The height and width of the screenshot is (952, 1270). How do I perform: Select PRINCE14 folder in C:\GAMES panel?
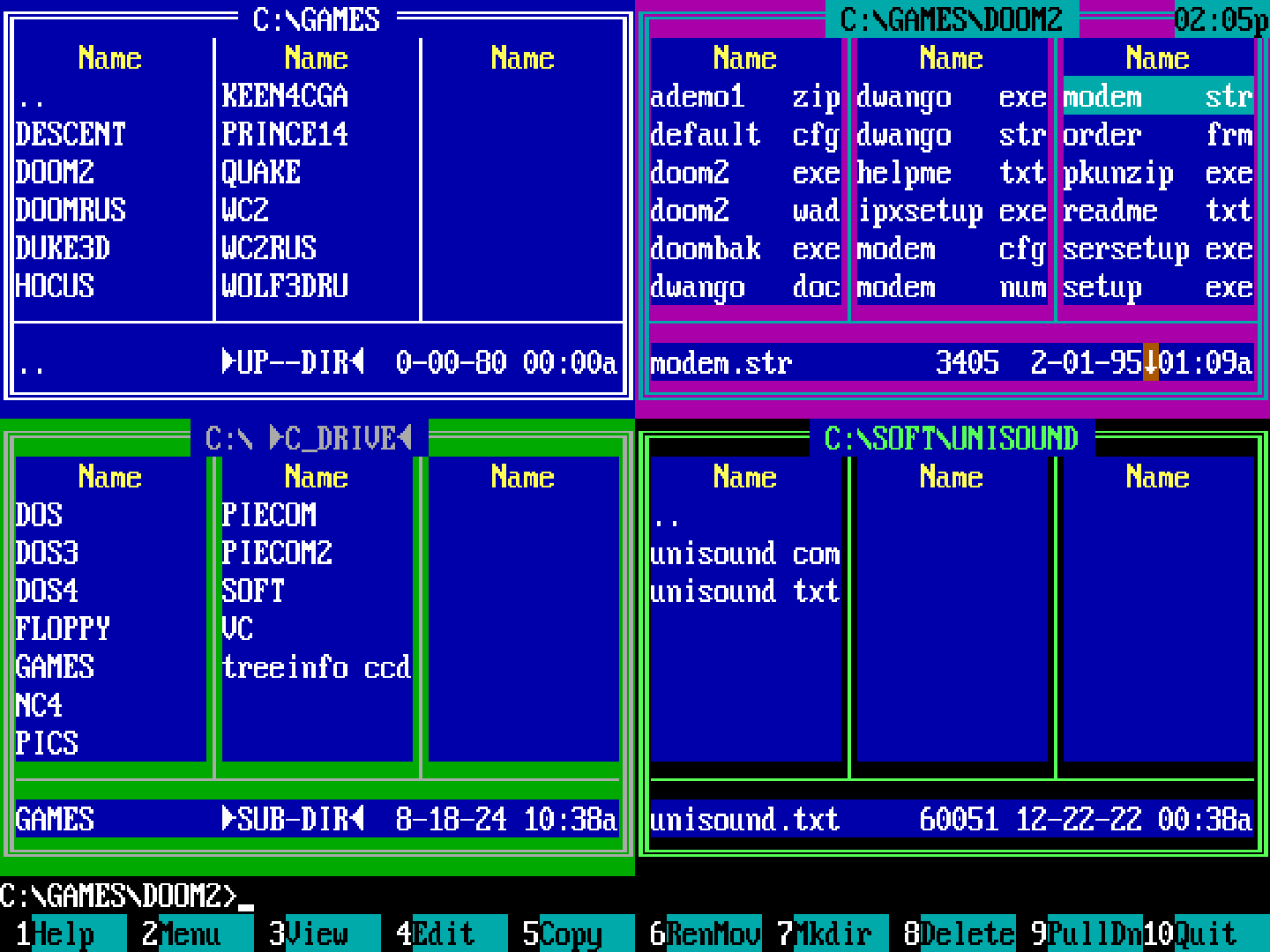(x=317, y=134)
